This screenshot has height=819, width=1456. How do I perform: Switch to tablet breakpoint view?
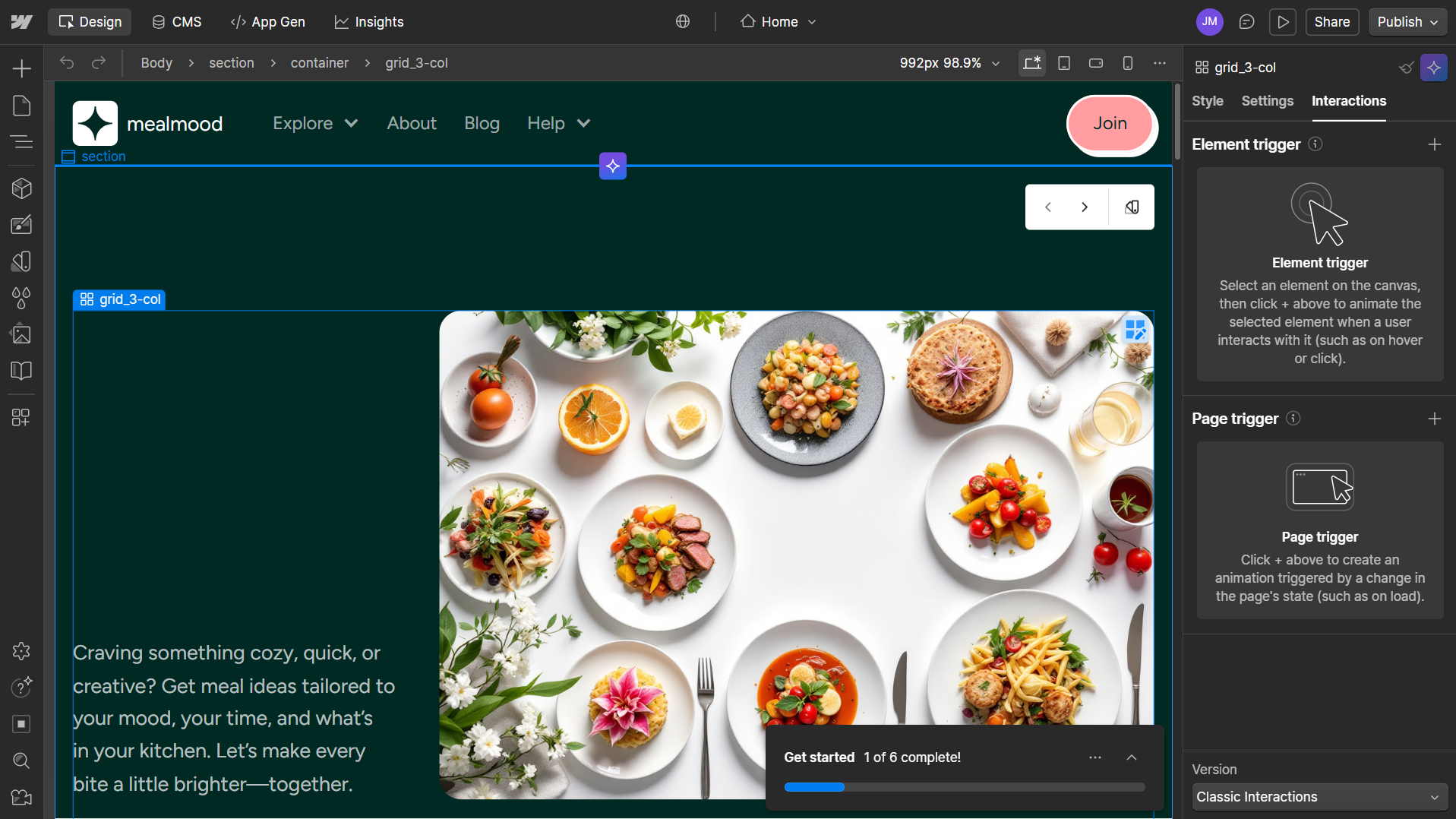(x=1064, y=63)
